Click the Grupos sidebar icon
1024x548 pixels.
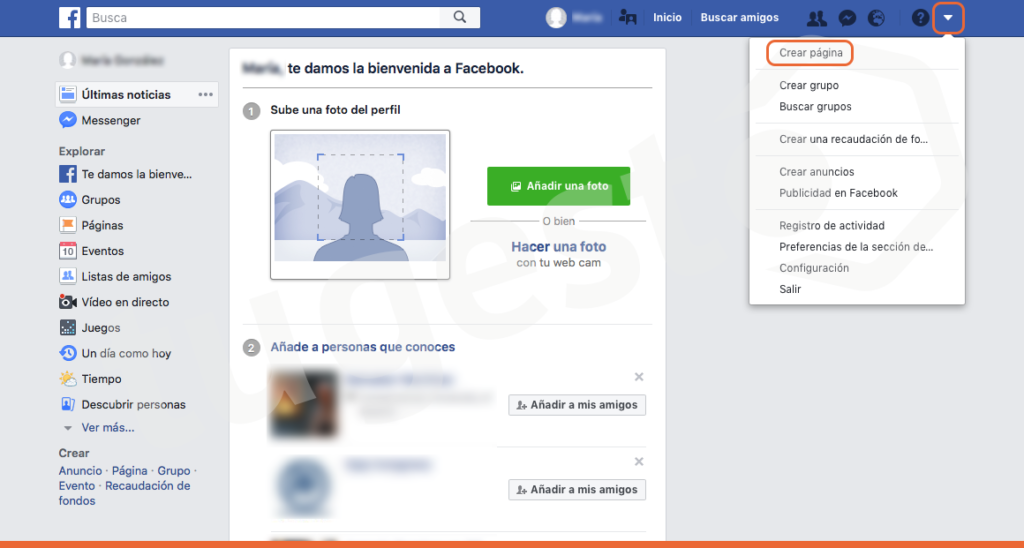[x=67, y=199]
